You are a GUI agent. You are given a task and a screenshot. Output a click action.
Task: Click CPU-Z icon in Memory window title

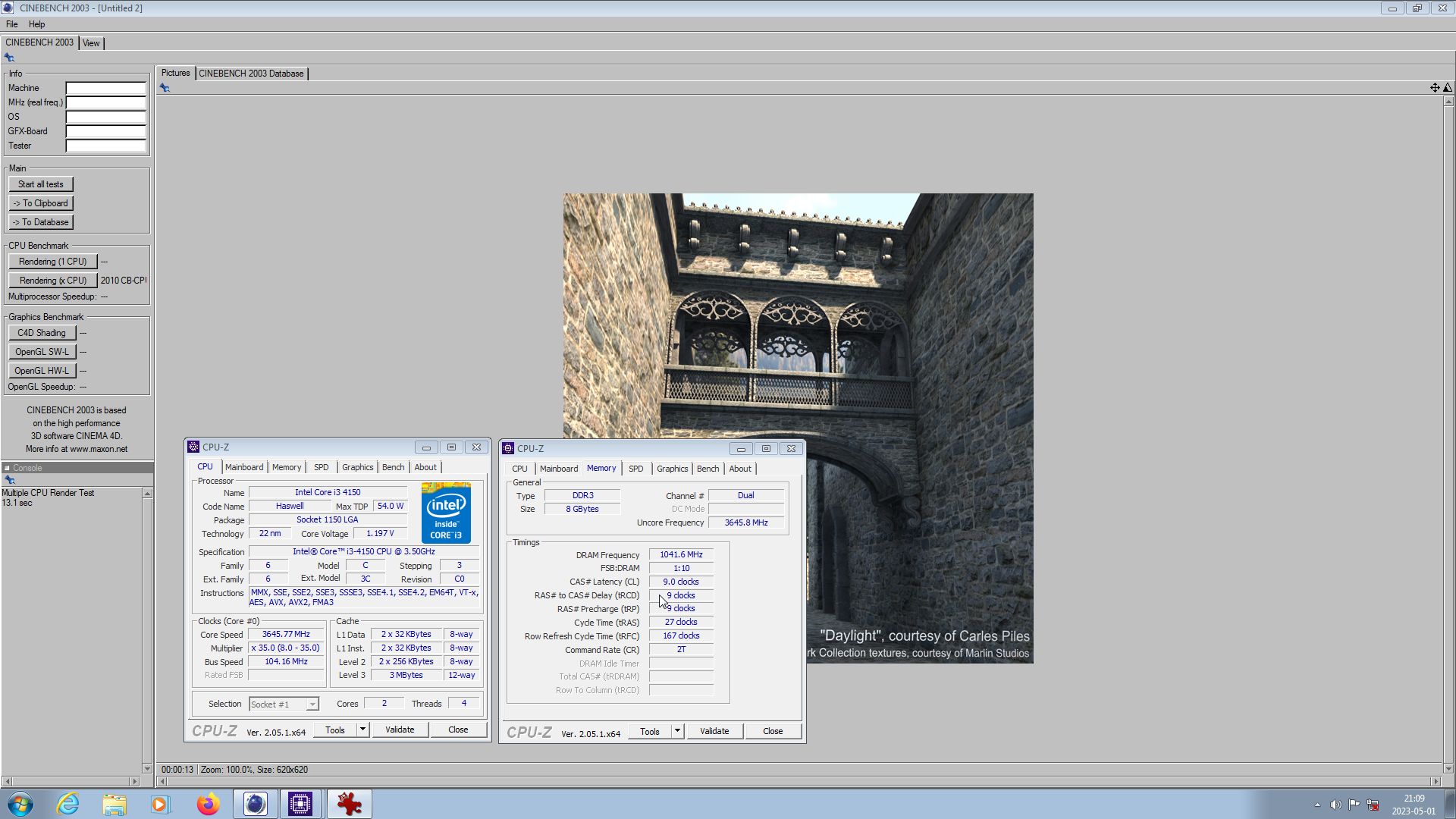(508, 449)
